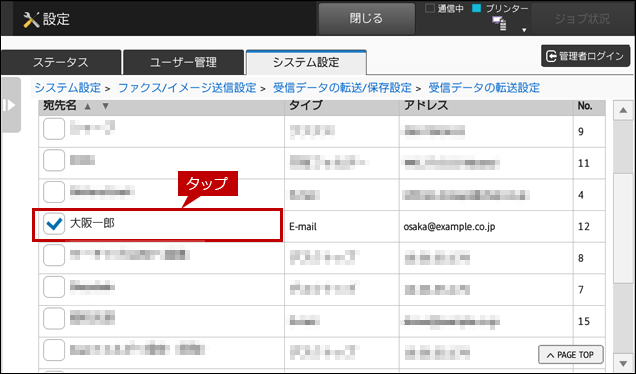Screen dimensions: 636x374
Task: Click the 管理者ログイン button
Action: click(x=585, y=56)
